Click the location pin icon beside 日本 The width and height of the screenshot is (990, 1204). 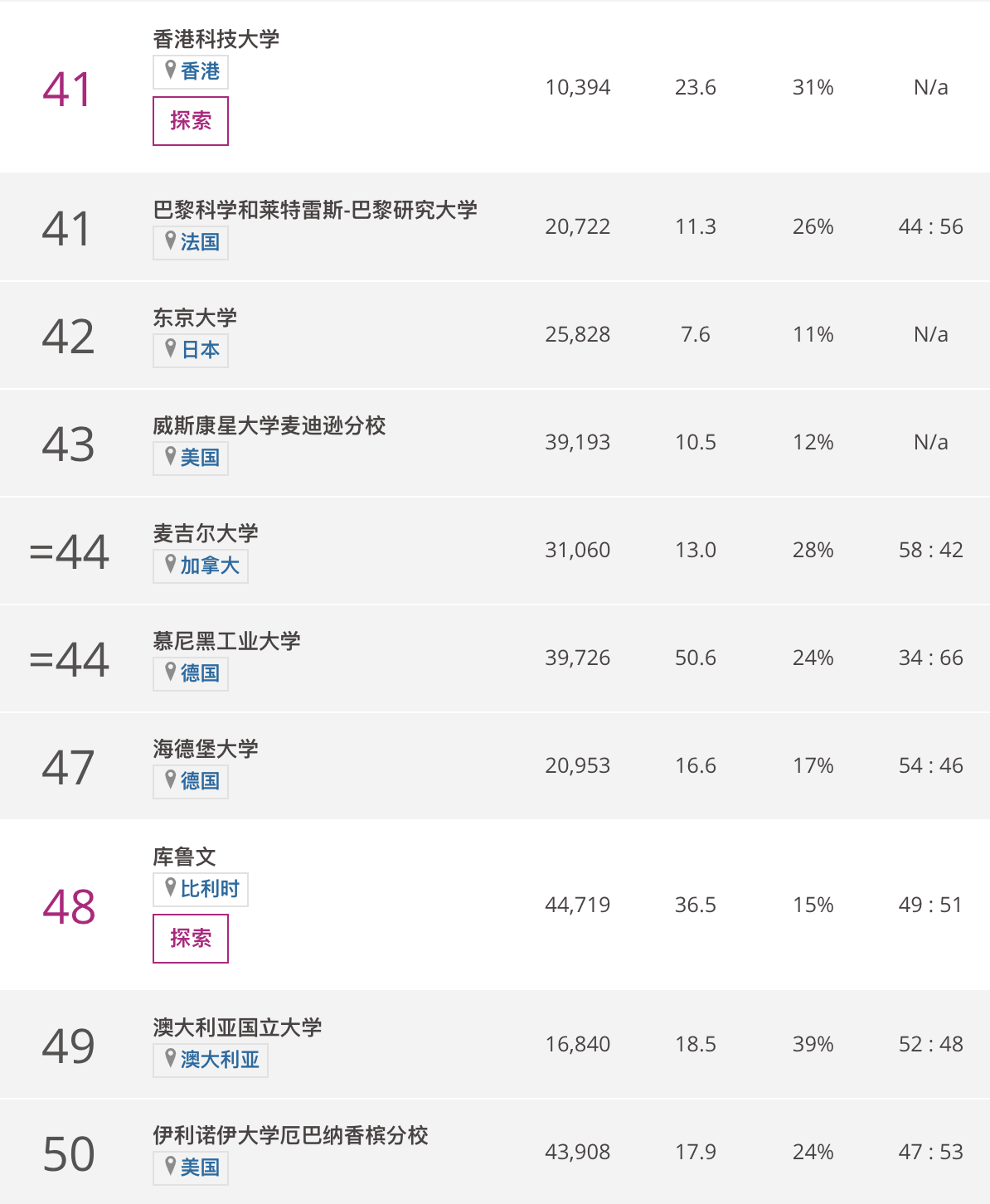[170, 349]
